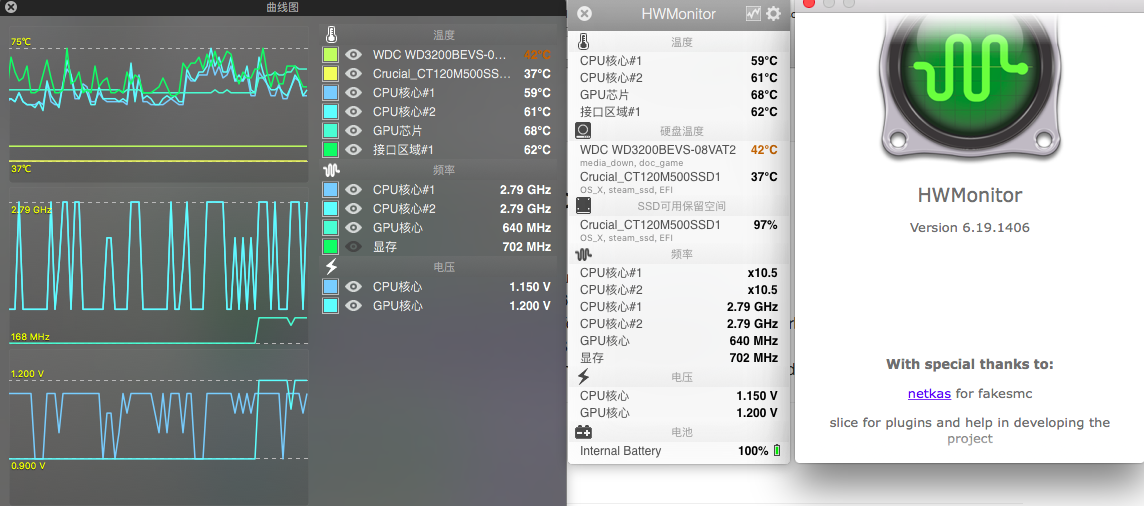Image resolution: width=1144 pixels, height=506 pixels.
Task: Open color swatch for 显存 frequency row
Action: tap(331, 246)
